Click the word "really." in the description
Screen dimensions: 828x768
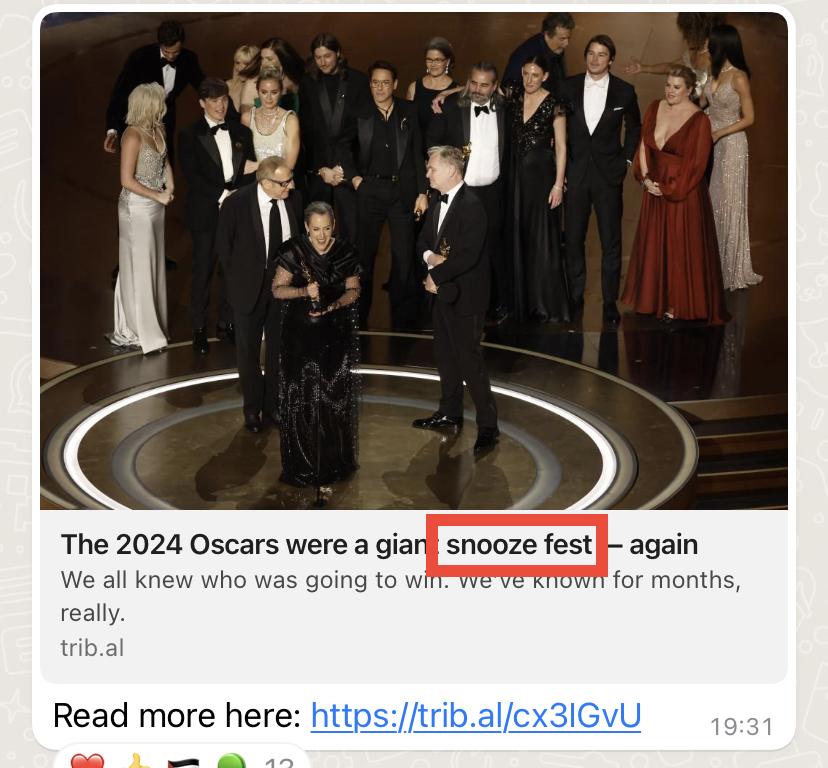[92, 614]
